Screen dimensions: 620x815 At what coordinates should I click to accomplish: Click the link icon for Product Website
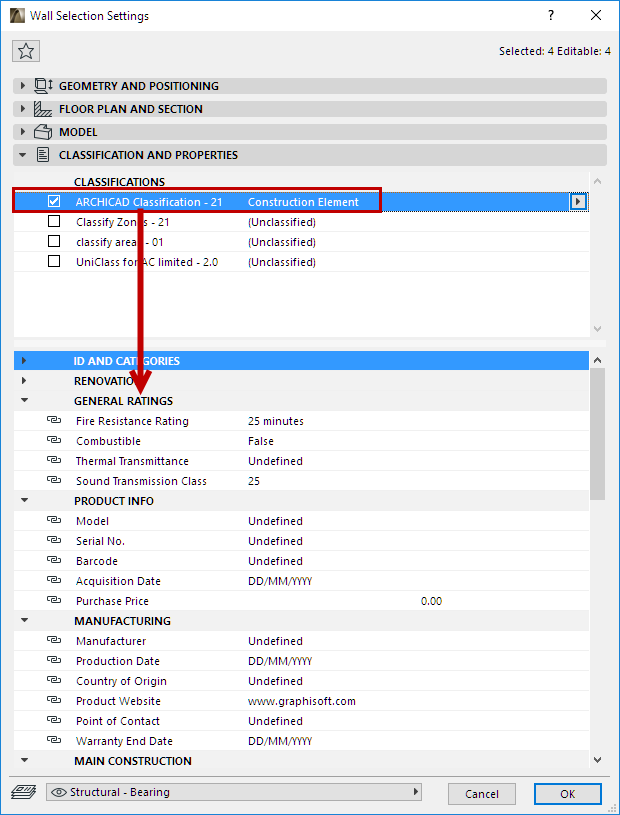pyautogui.click(x=54, y=701)
